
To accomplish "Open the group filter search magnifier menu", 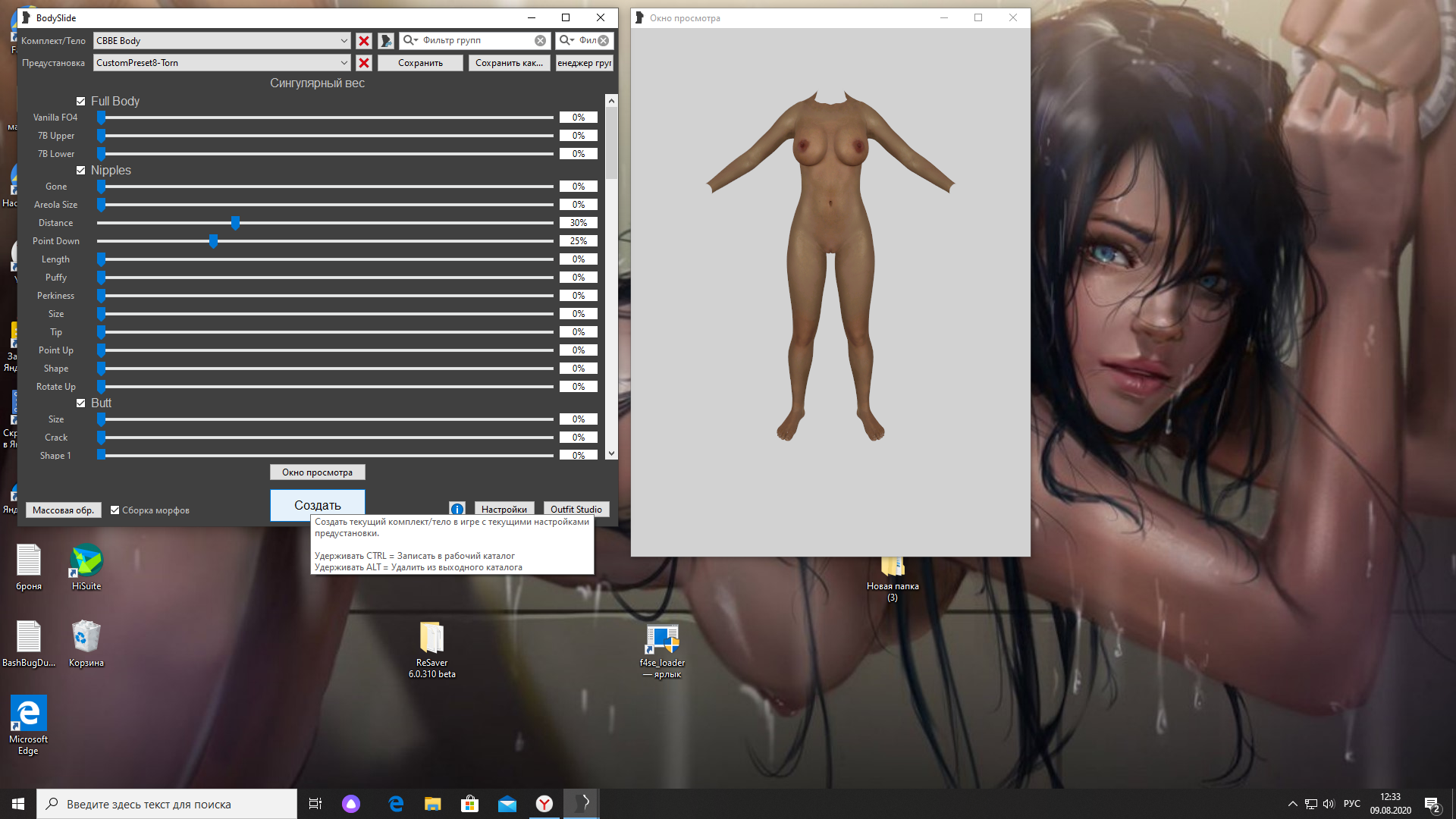I will point(410,41).
